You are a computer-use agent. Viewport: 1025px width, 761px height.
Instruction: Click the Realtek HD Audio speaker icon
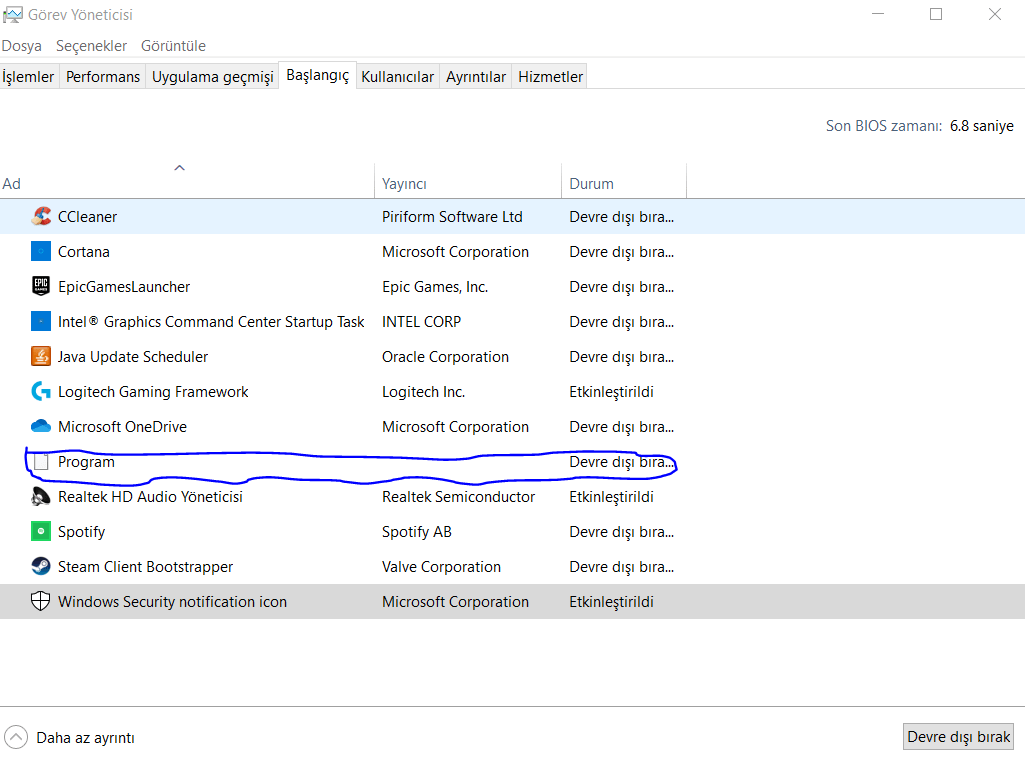pos(41,496)
